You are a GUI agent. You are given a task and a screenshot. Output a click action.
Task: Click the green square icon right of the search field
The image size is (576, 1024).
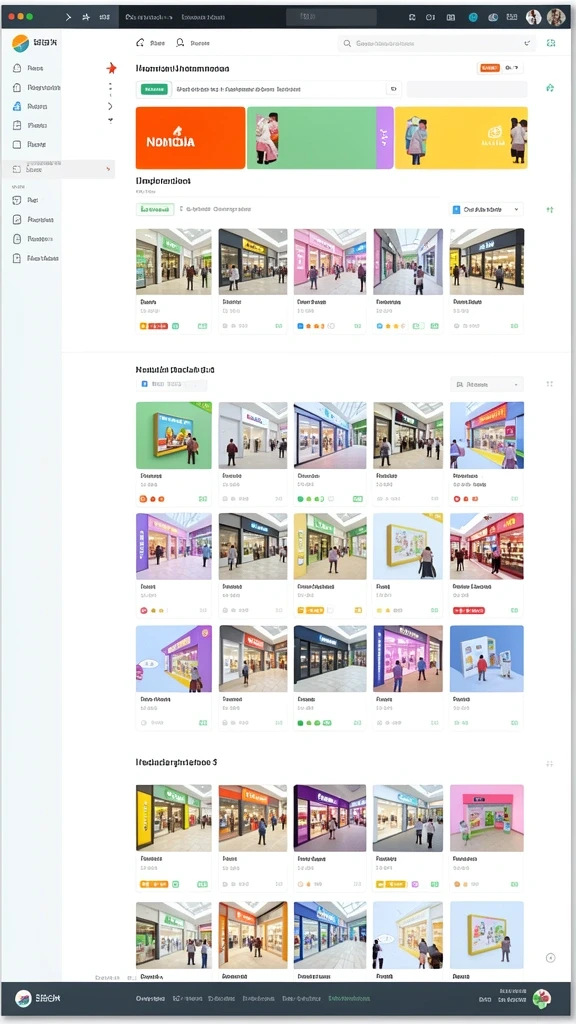point(551,43)
